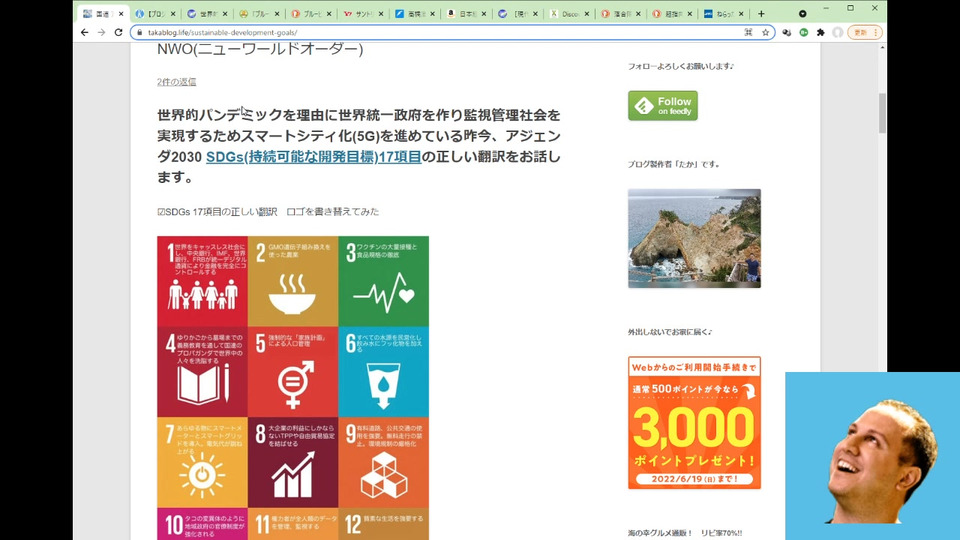Click the browser forward arrow
The image size is (960, 540).
click(x=101, y=32)
